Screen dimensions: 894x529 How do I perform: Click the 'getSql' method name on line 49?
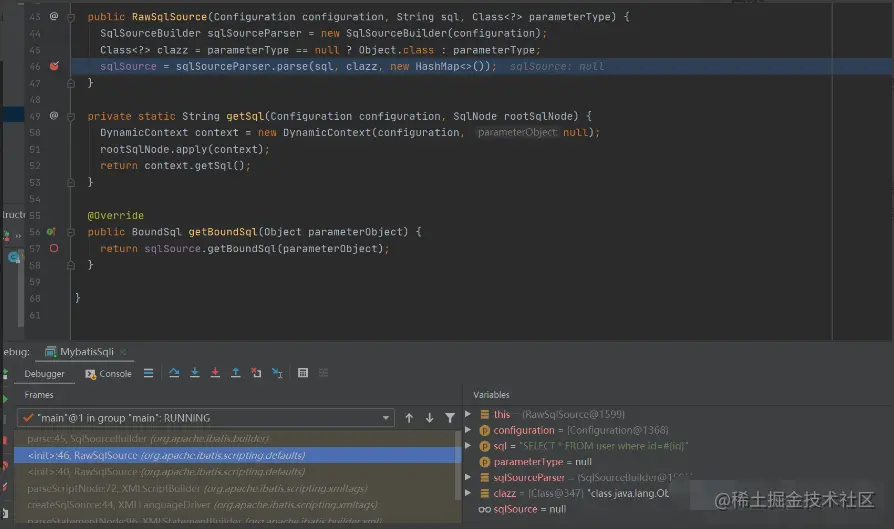(245, 116)
